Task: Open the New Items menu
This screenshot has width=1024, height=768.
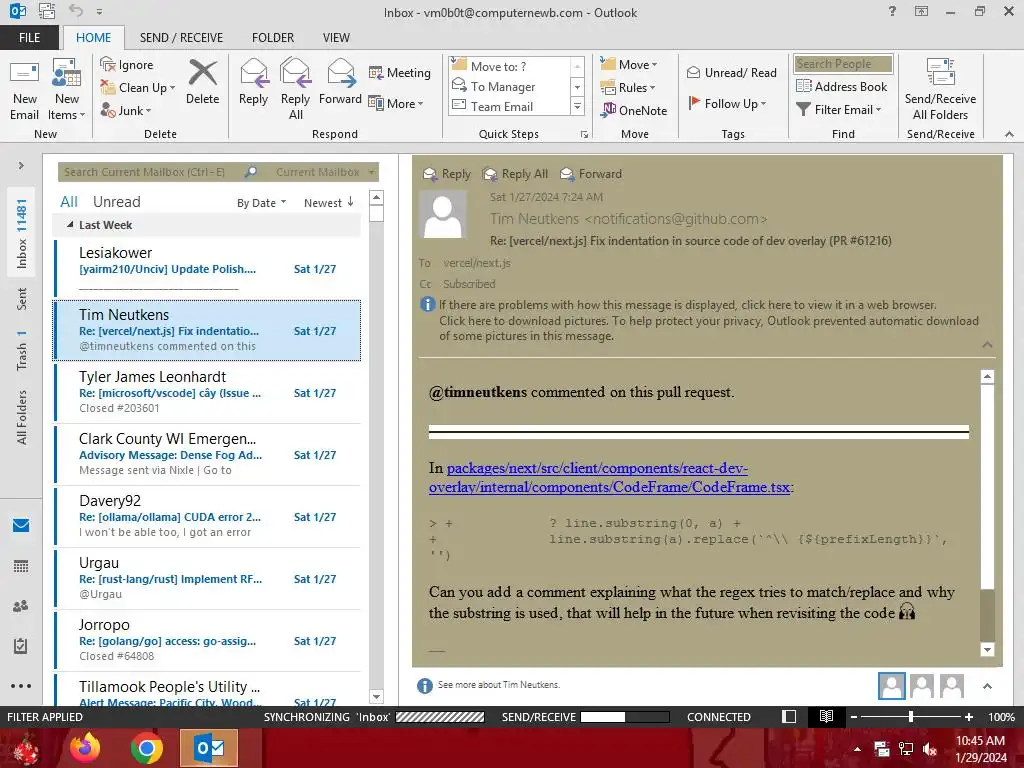Action: click(67, 90)
